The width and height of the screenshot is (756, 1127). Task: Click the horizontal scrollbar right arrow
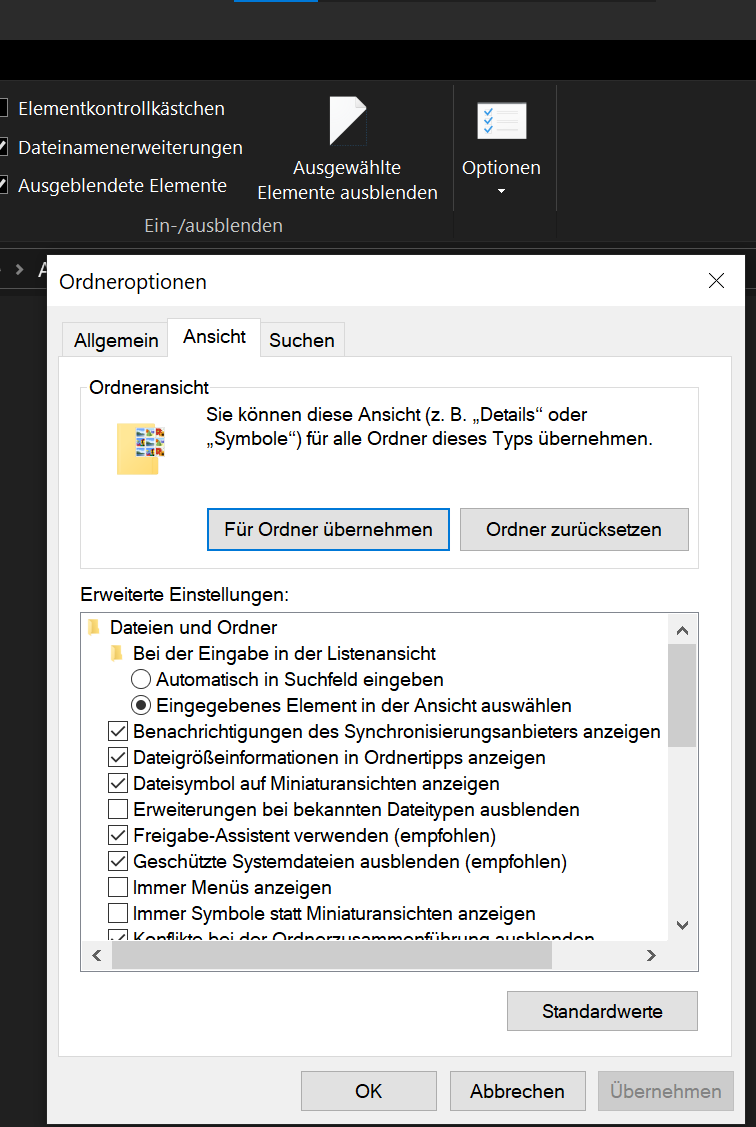click(651, 956)
